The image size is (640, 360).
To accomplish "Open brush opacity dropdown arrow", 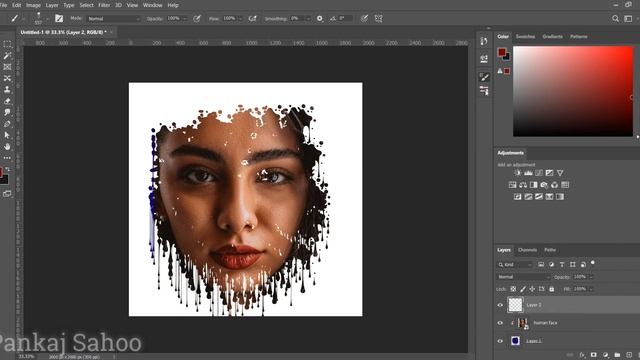I will 185,19.
